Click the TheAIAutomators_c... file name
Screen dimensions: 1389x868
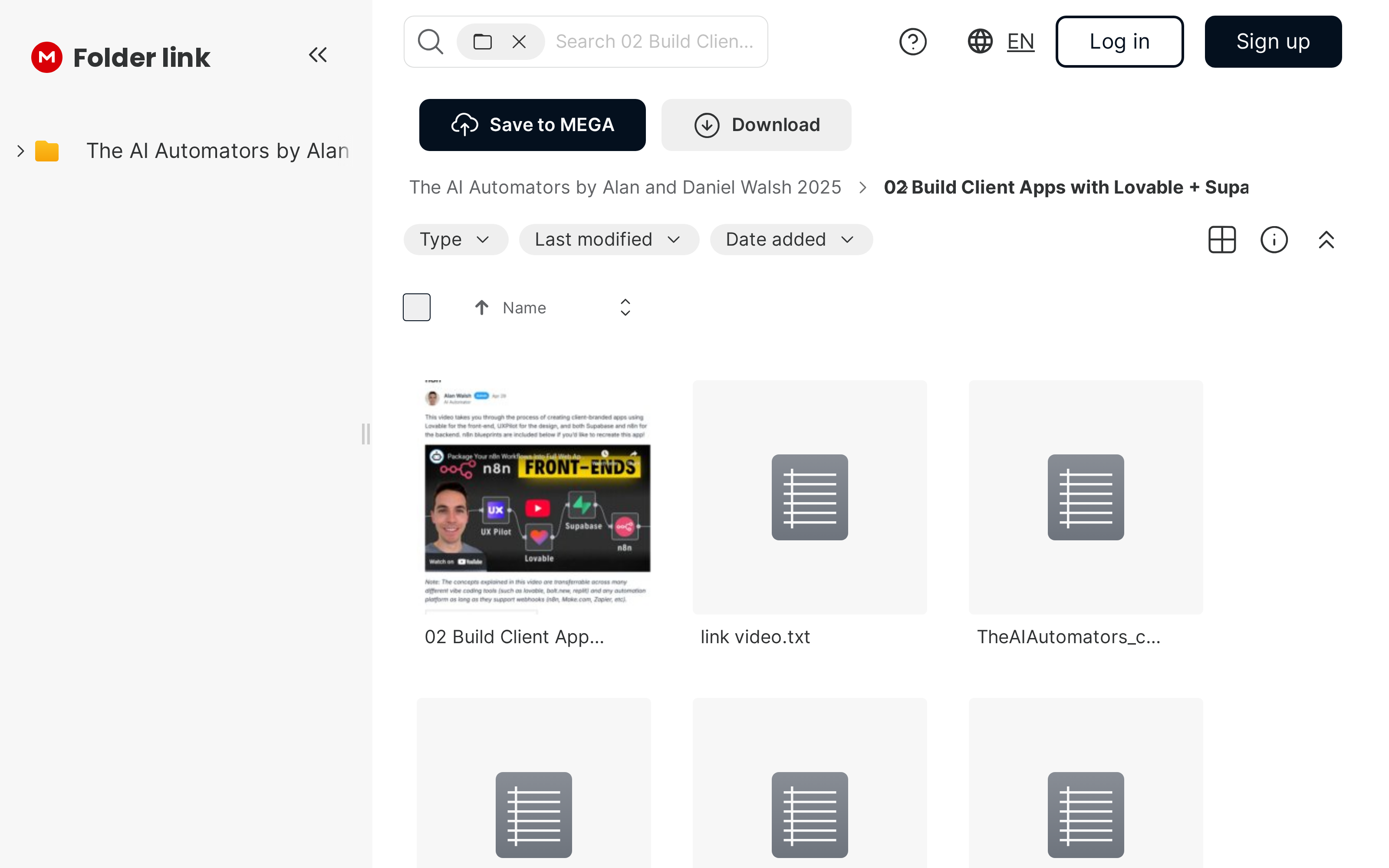tap(1068, 637)
